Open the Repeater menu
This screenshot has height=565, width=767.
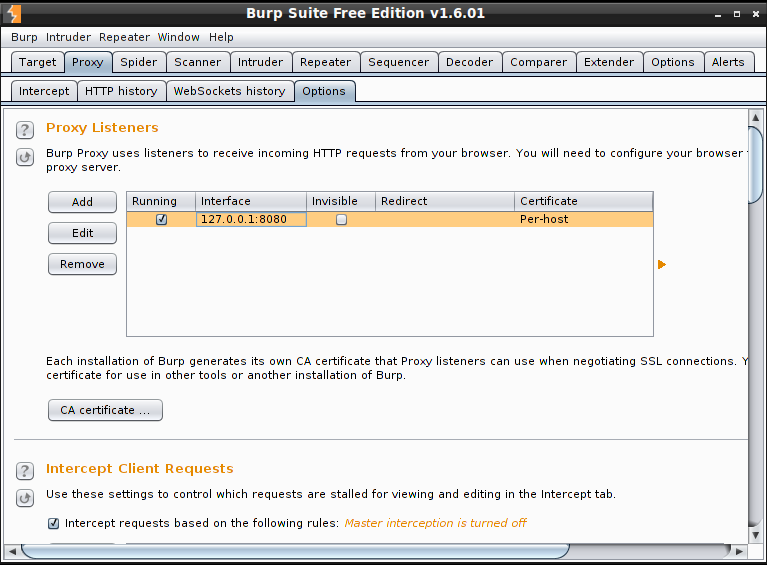[x=124, y=37]
